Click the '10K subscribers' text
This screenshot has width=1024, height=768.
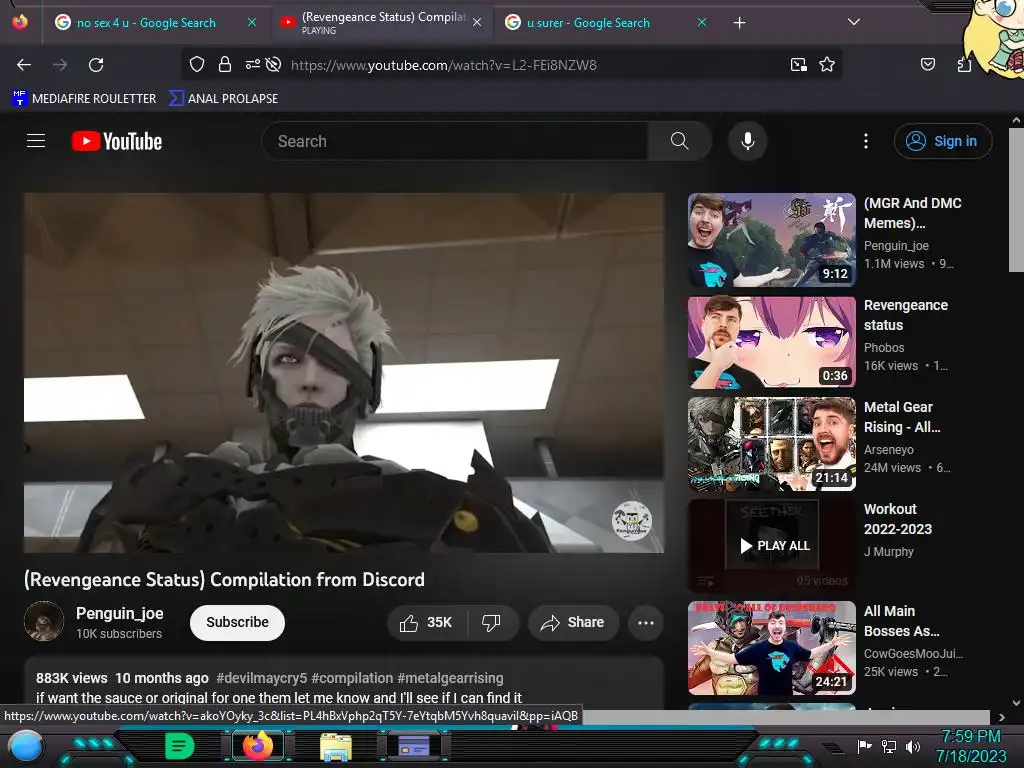(119, 633)
